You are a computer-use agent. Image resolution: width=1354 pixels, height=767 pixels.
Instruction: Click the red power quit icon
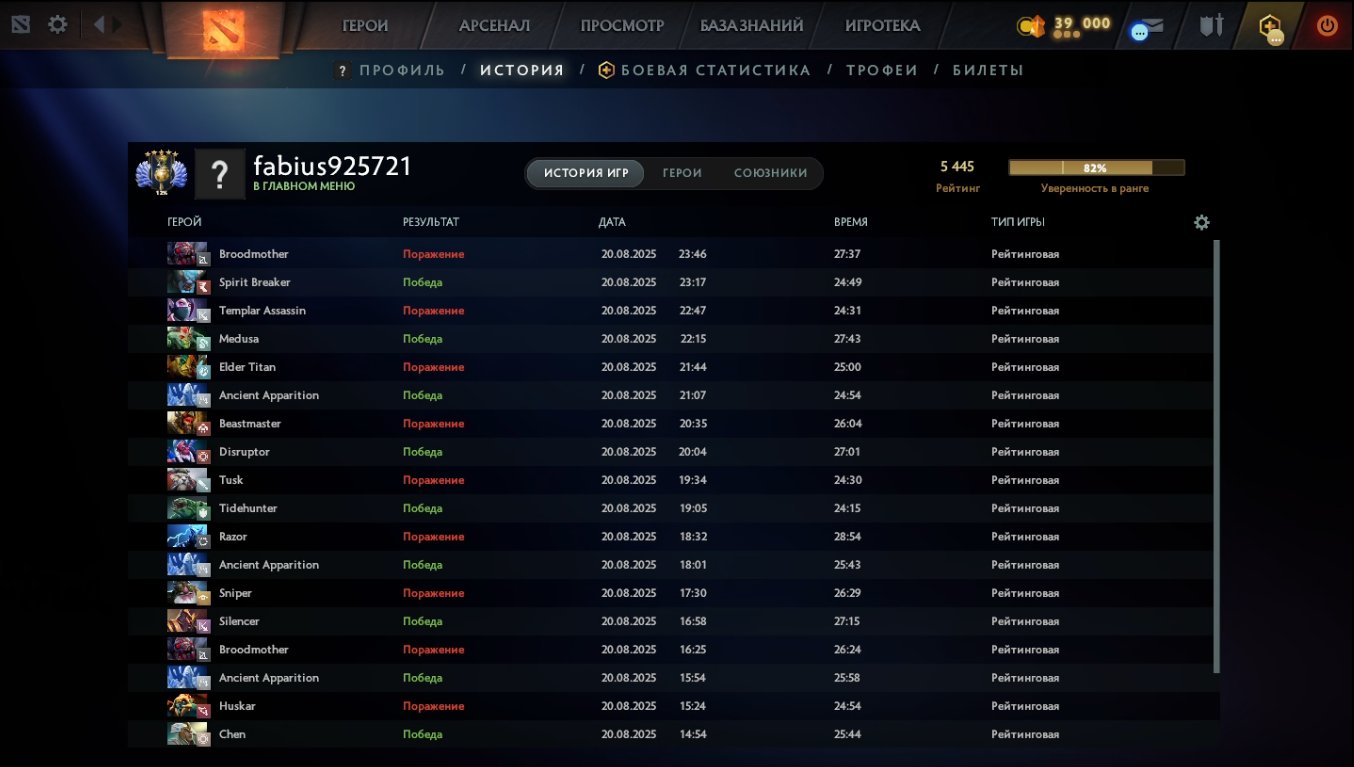pos(1327,26)
